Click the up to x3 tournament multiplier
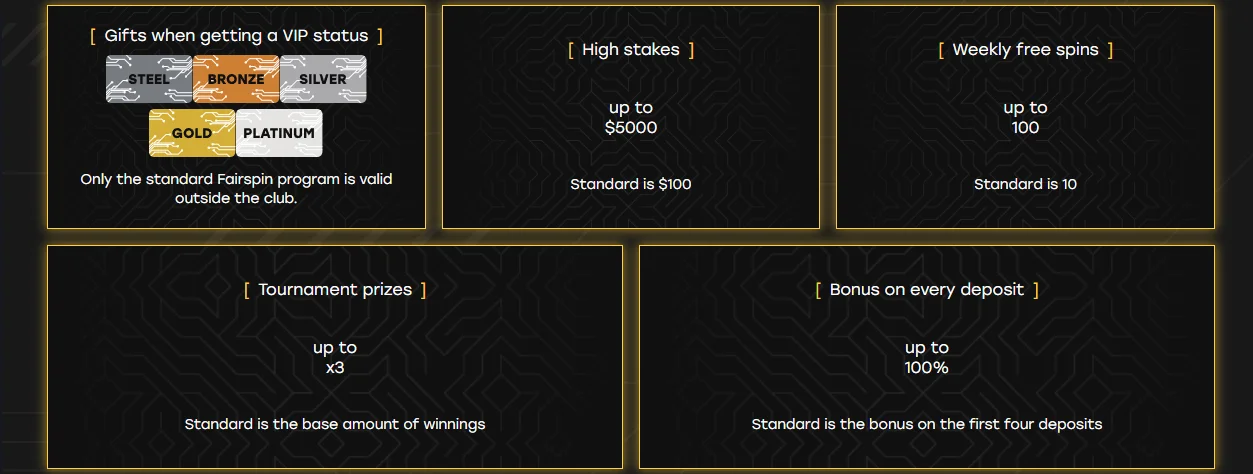This screenshot has width=1253, height=474. coord(335,358)
